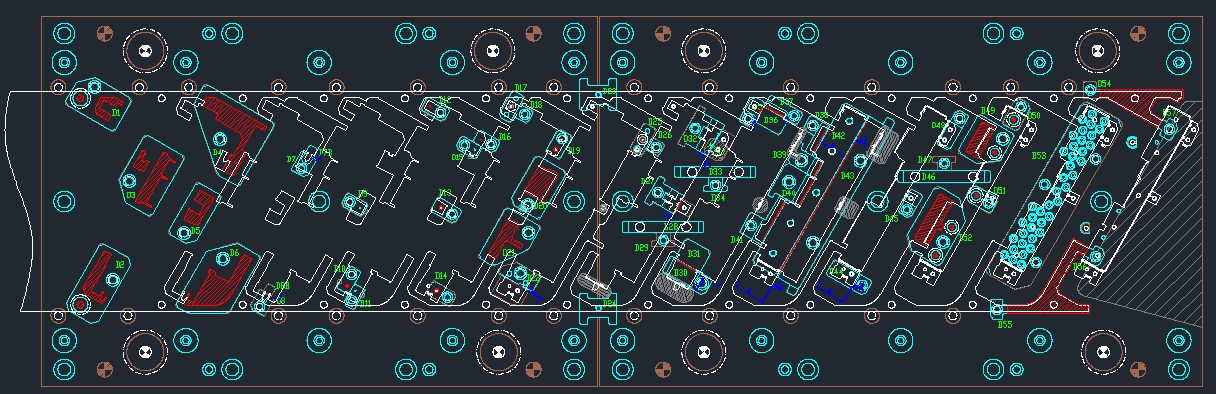Select the D9 small block component
The image size is (1216, 394).
point(356,205)
